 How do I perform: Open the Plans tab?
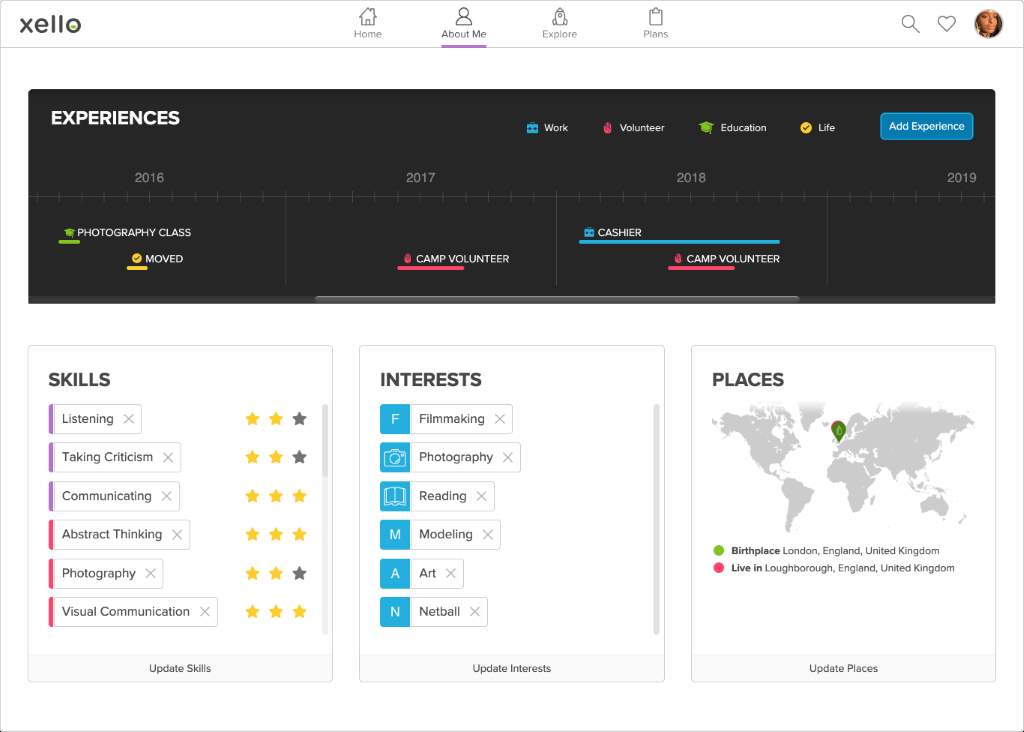[x=655, y=22]
